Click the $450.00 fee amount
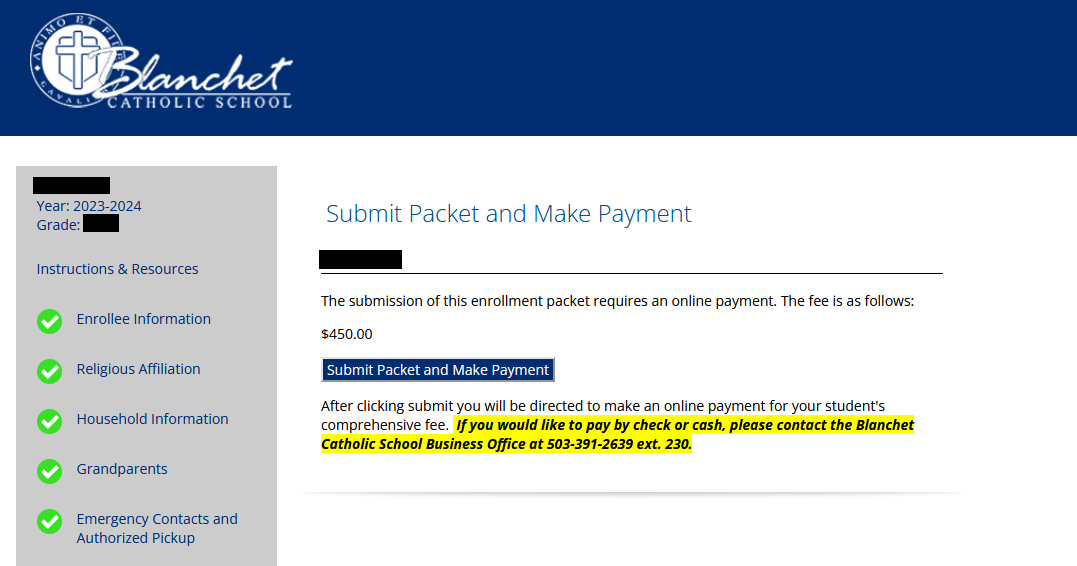1077x566 pixels. pos(347,334)
